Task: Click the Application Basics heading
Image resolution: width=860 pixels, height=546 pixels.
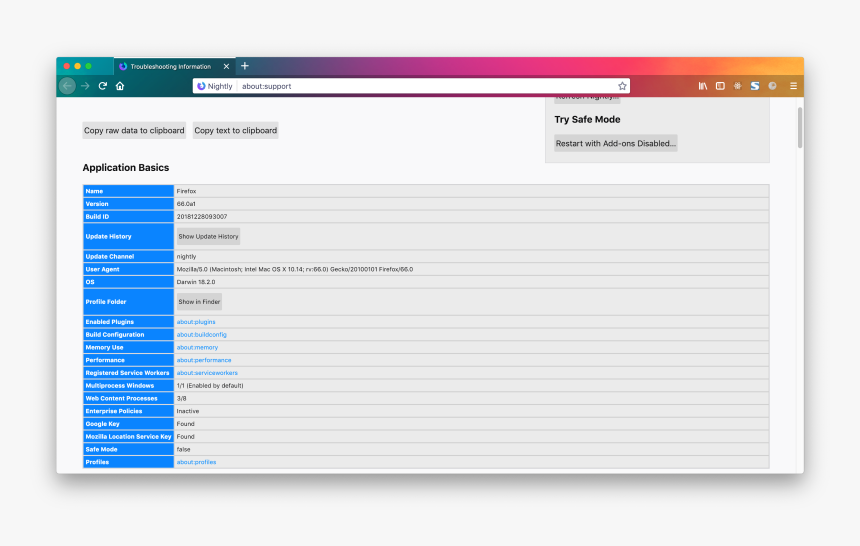Action: tap(126, 167)
